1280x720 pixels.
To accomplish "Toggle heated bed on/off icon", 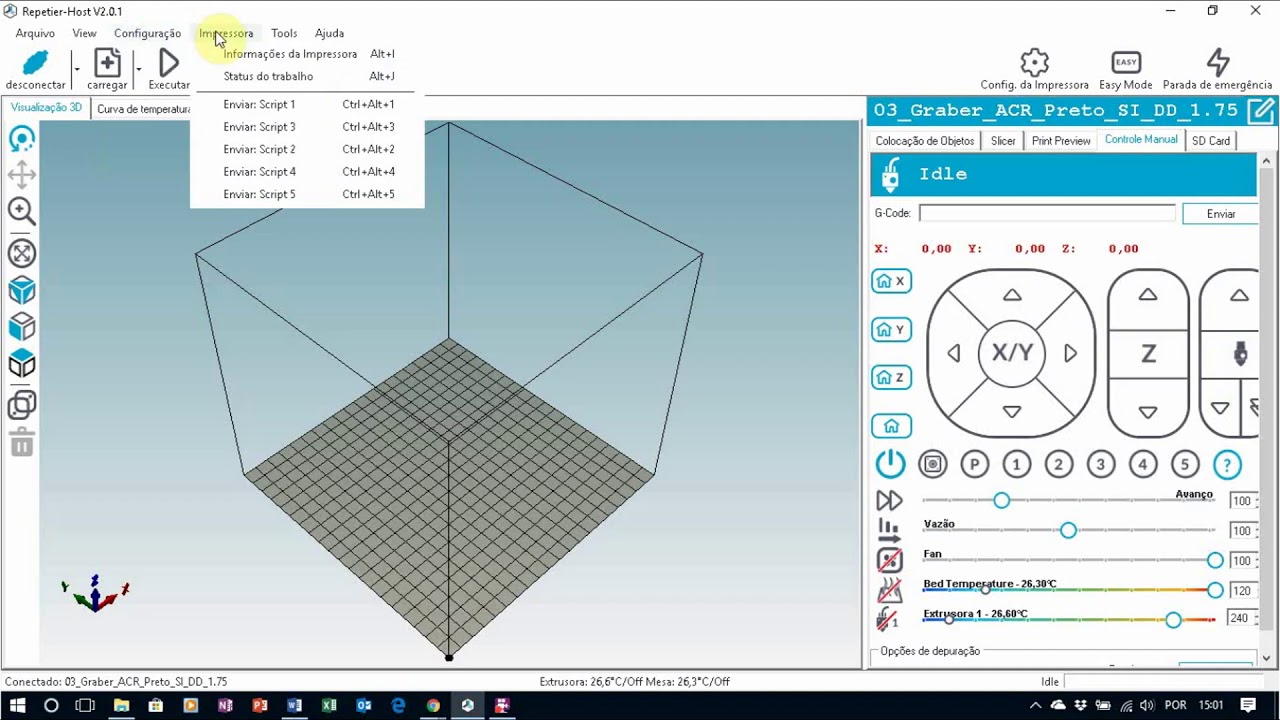I will 889,590.
